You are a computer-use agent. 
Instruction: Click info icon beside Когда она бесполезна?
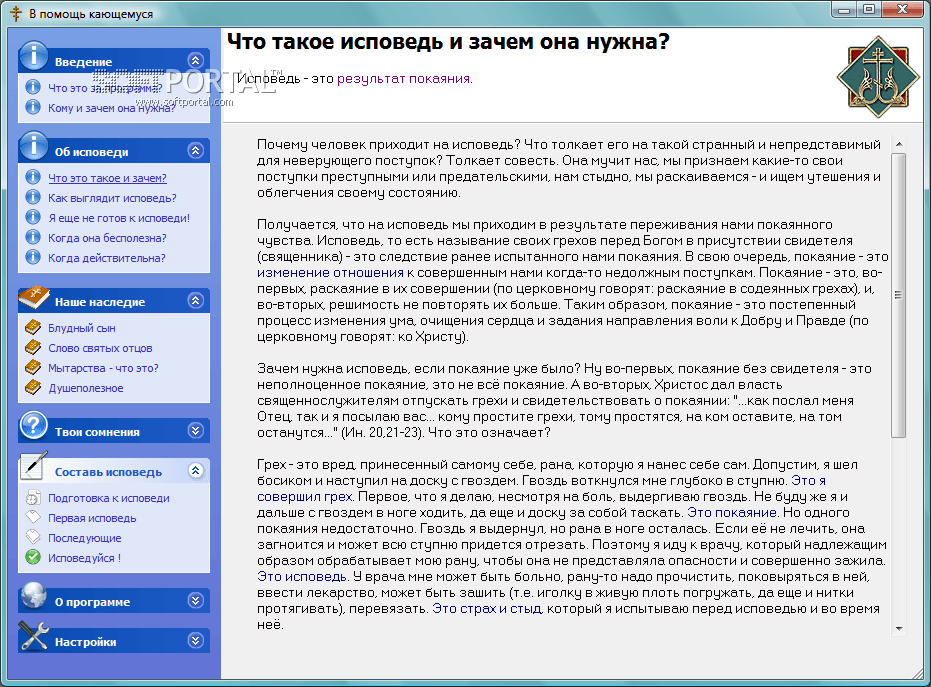point(33,238)
